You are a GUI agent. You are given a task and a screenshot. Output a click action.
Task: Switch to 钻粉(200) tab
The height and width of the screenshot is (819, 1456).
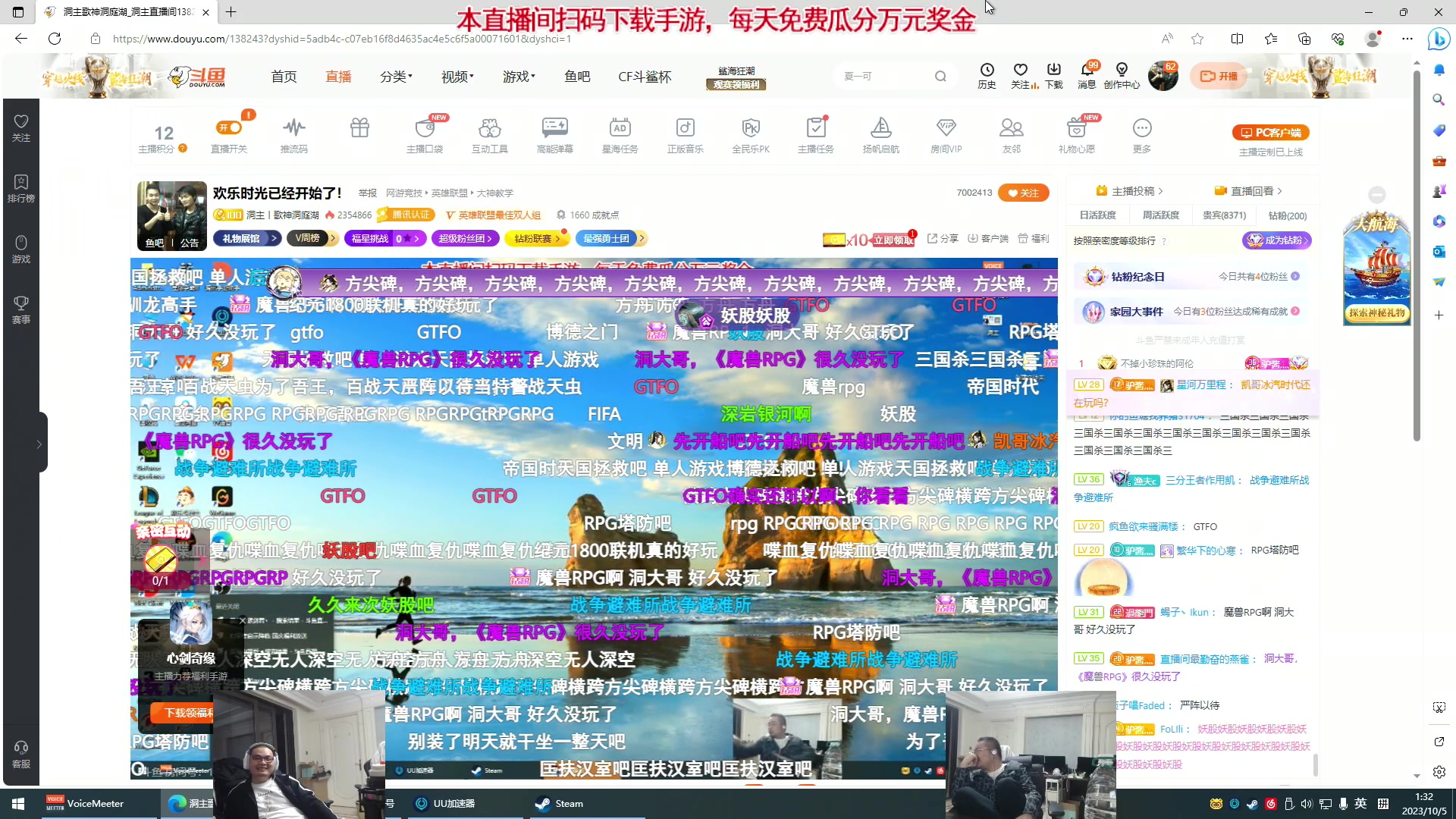[1287, 215]
